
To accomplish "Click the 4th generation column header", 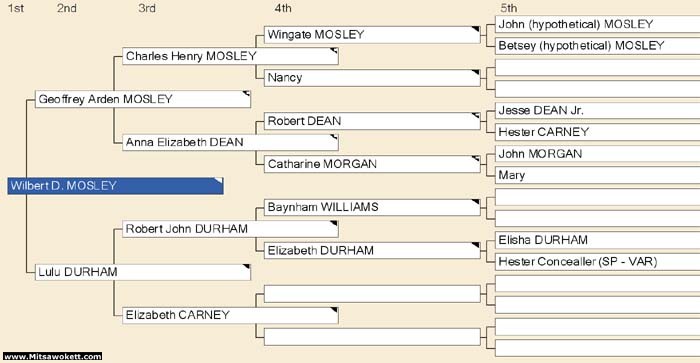I will pyautogui.click(x=283, y=8).
